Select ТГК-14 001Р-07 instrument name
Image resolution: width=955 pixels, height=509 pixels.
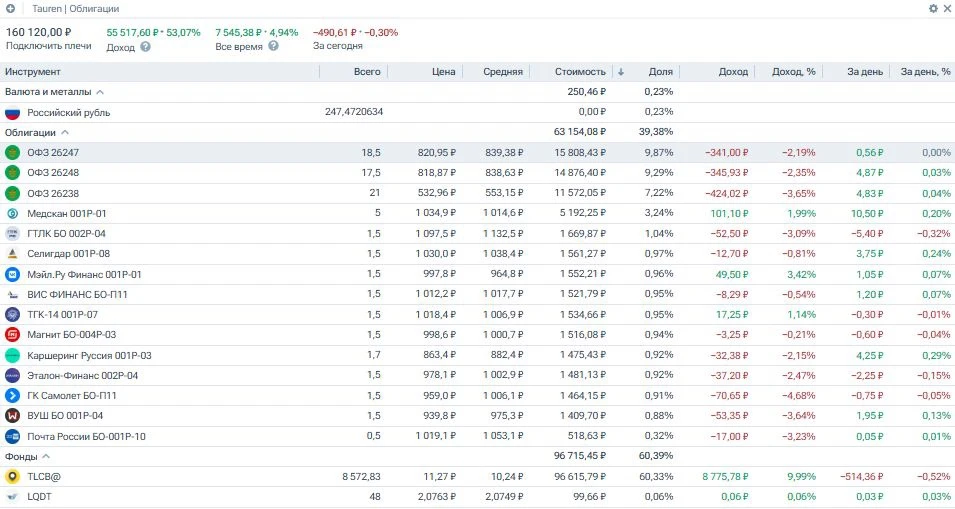(x=63, y=315)
